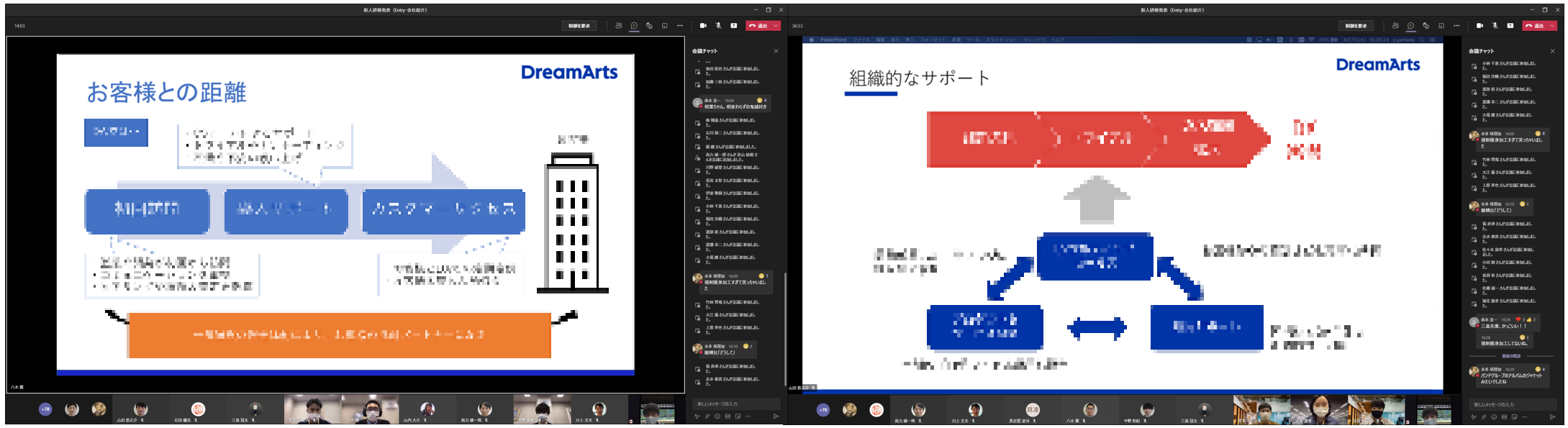Viewport: 1568px width, 428px height.
Task: Close the 会議チャット panel in the right window
Action: click(x=1552, y=51)
